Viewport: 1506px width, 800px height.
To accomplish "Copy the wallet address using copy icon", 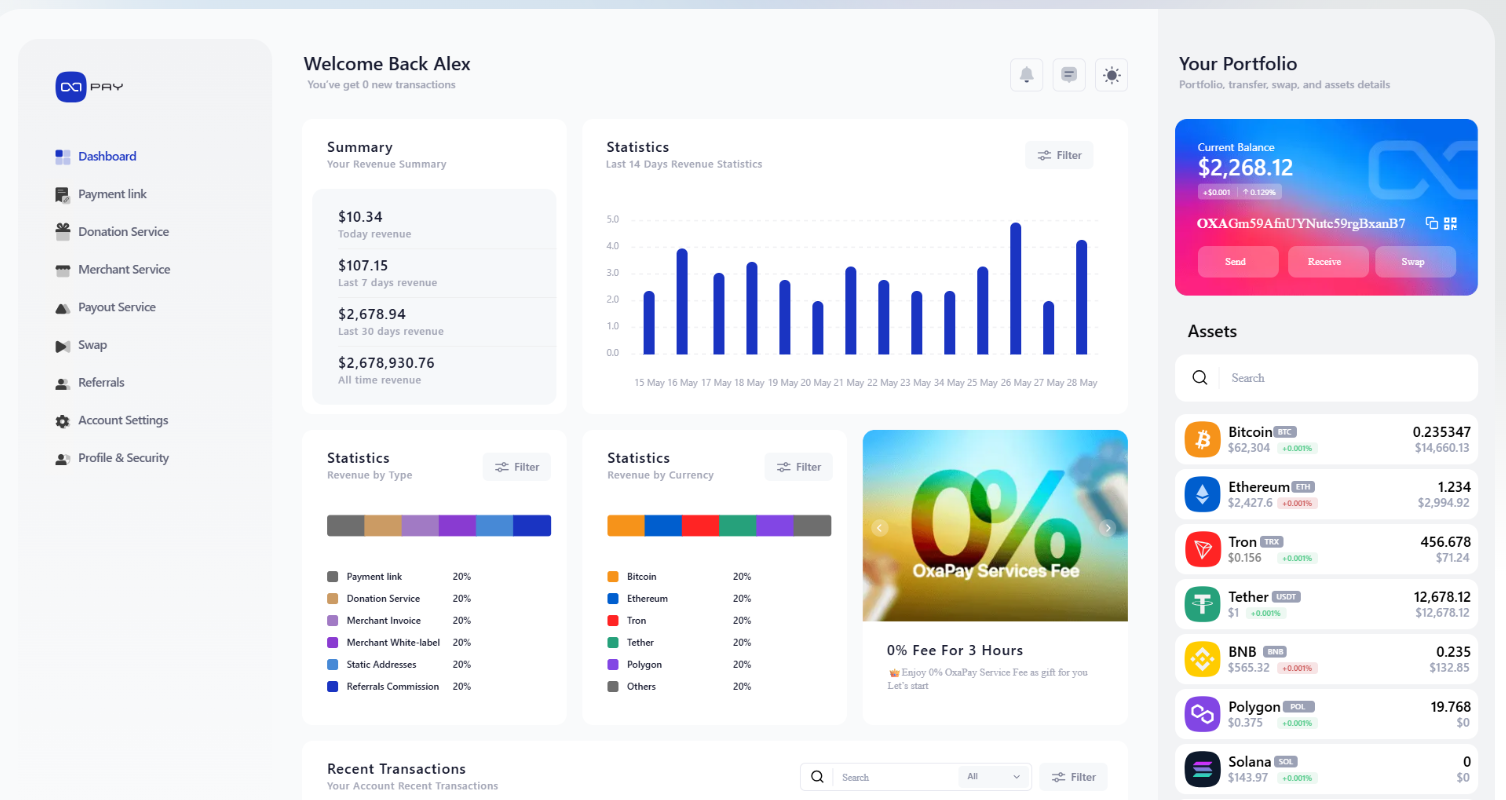I will 1431,223.
